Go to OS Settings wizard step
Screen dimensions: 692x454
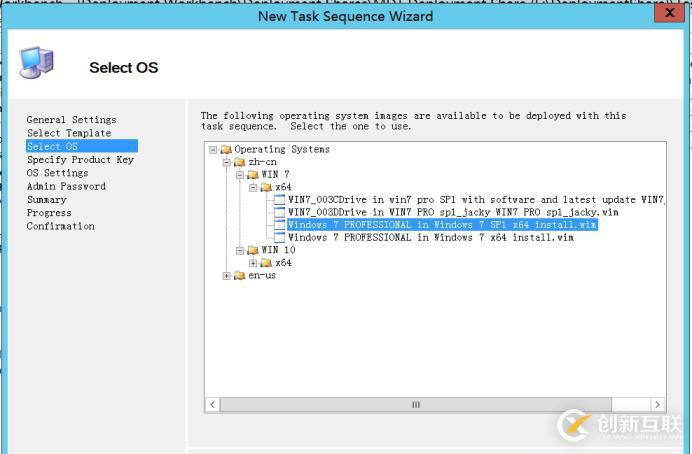pyautogui.click(x=57, y=173)
